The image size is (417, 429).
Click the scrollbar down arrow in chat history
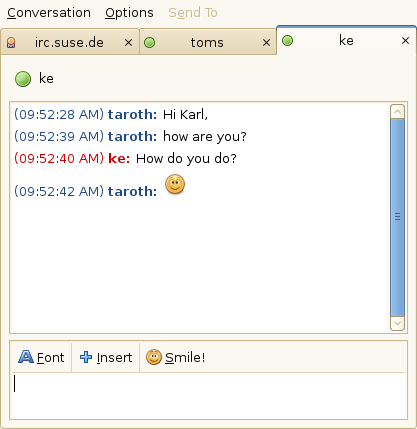[397, 323]
